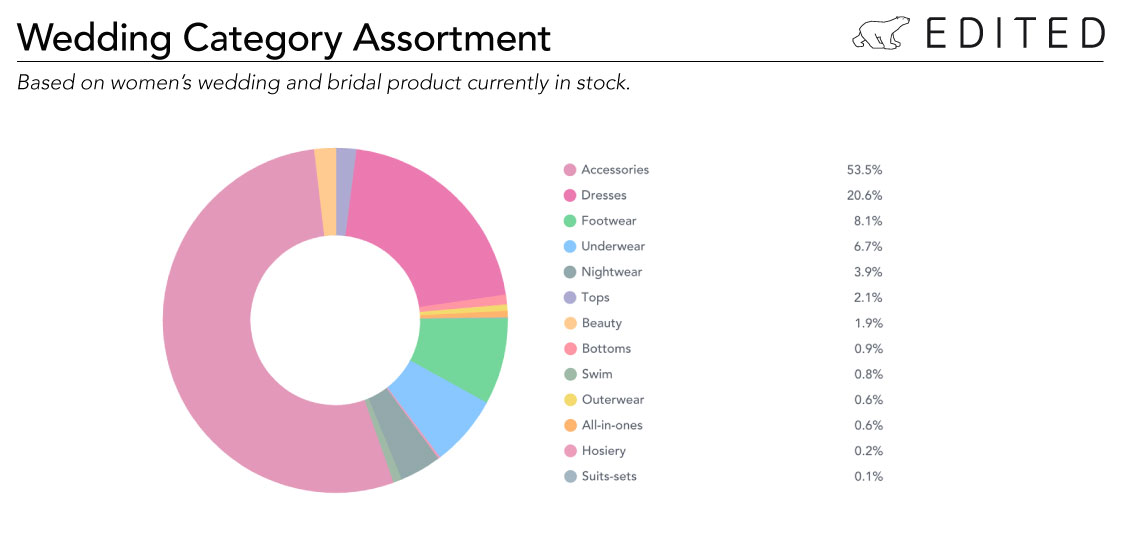The image size is (1126, 546).
Task: Click the Beauty legend color dot
Action: [x=570, y=323]
